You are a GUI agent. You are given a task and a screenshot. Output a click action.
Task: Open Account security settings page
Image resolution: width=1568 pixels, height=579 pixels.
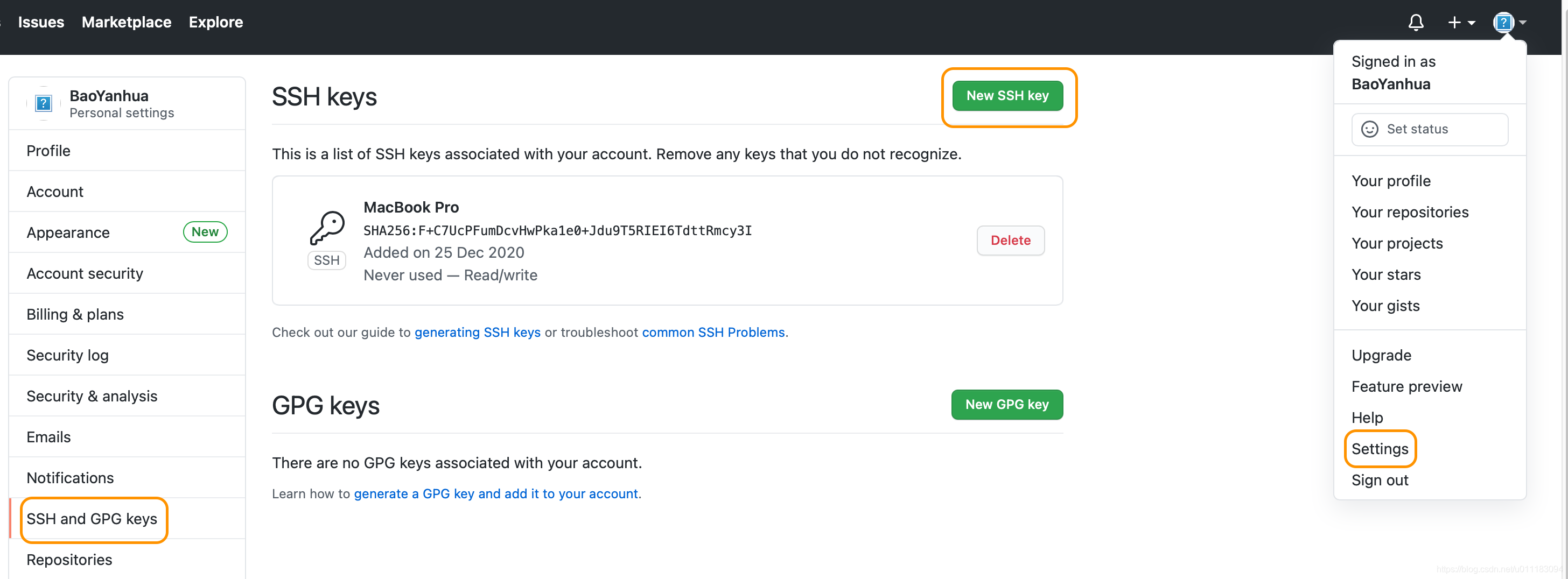coord(85,273)
